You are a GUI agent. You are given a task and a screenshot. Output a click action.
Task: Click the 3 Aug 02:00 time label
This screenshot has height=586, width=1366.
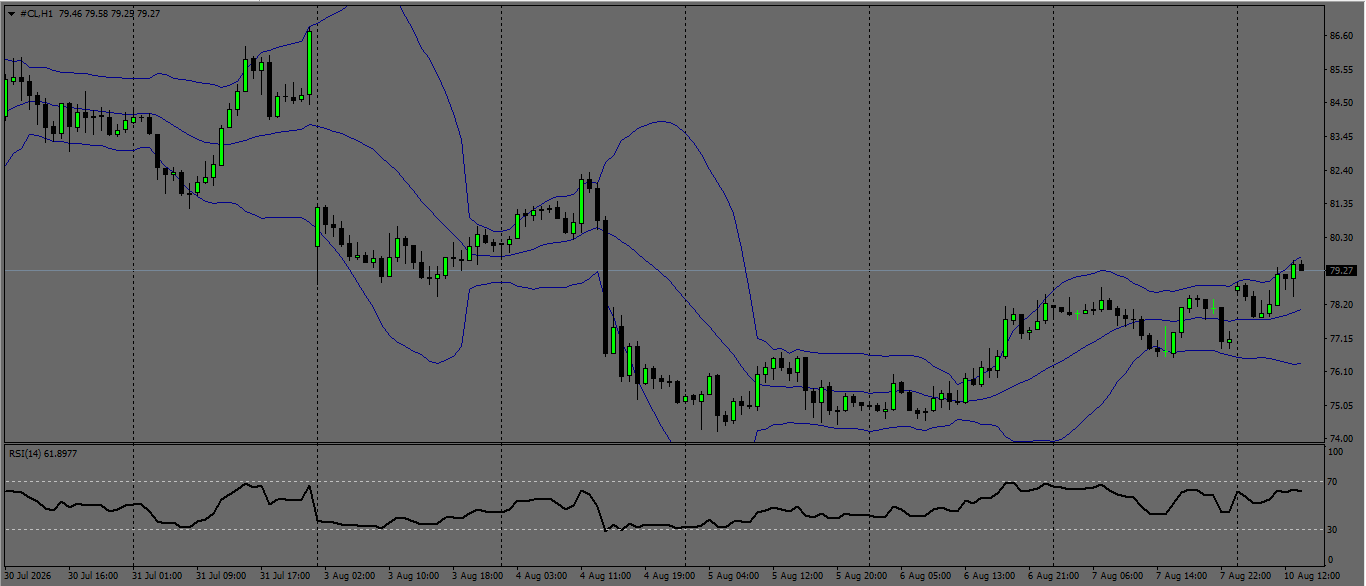[x=350, y=576]
